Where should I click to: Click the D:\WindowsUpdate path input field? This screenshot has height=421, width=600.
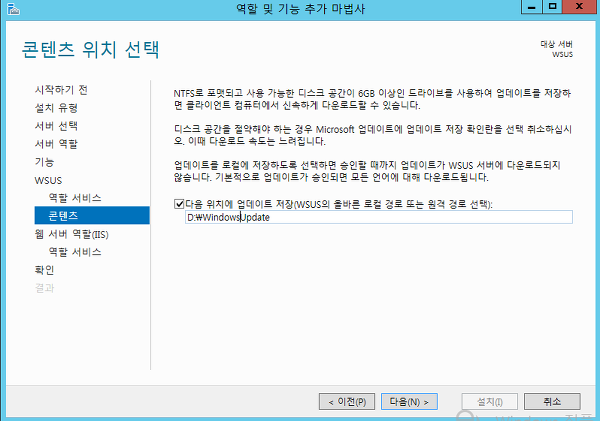coord(379,217)
